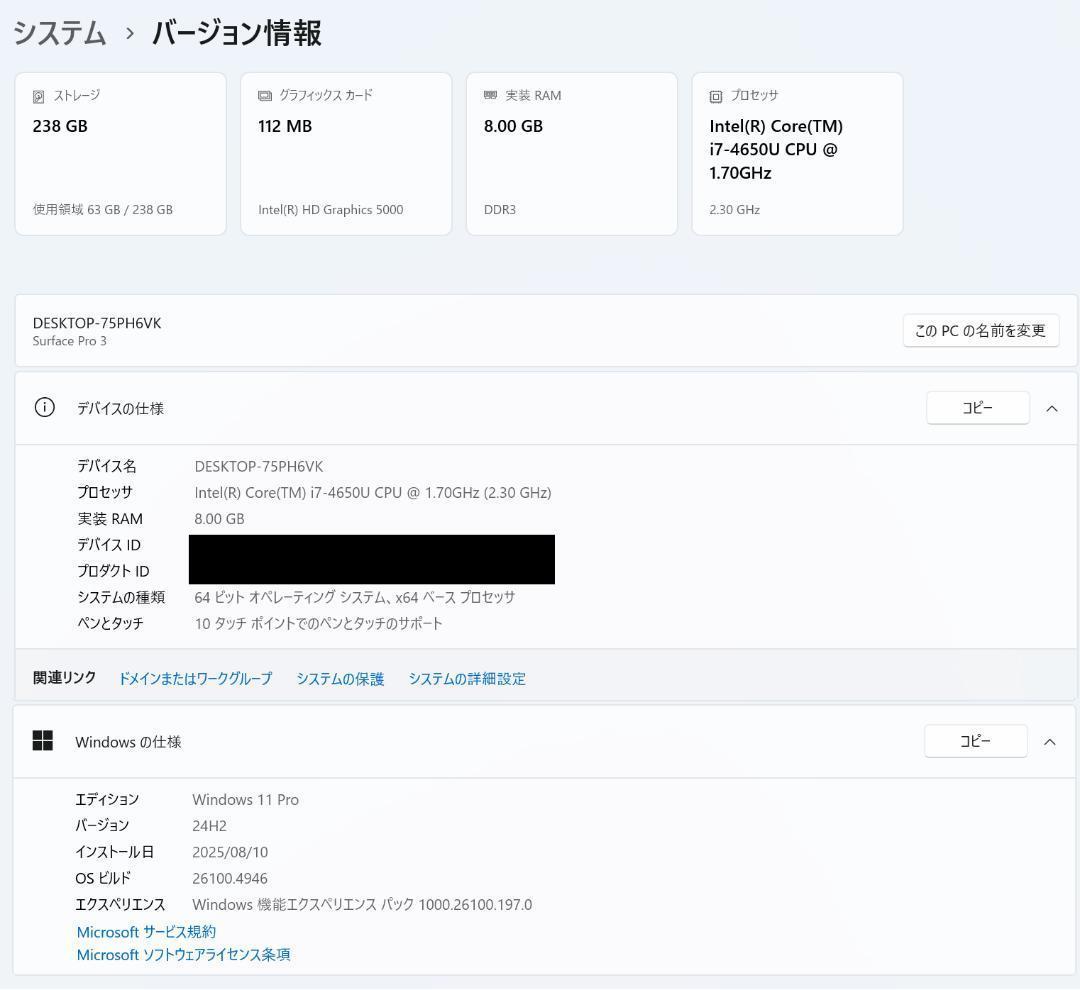Screen dimensions: 1080x990
Task: Collapse the デバイスの仕様 section chevron
Action: pyautogui.click(x=1051, y=408)
